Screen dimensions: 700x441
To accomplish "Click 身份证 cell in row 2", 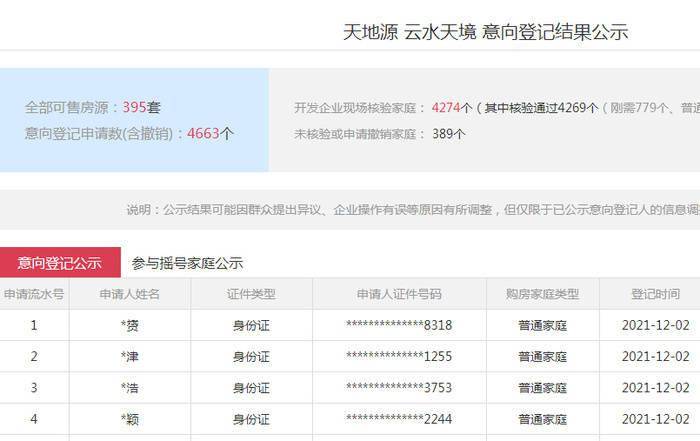I will point(251,357).
